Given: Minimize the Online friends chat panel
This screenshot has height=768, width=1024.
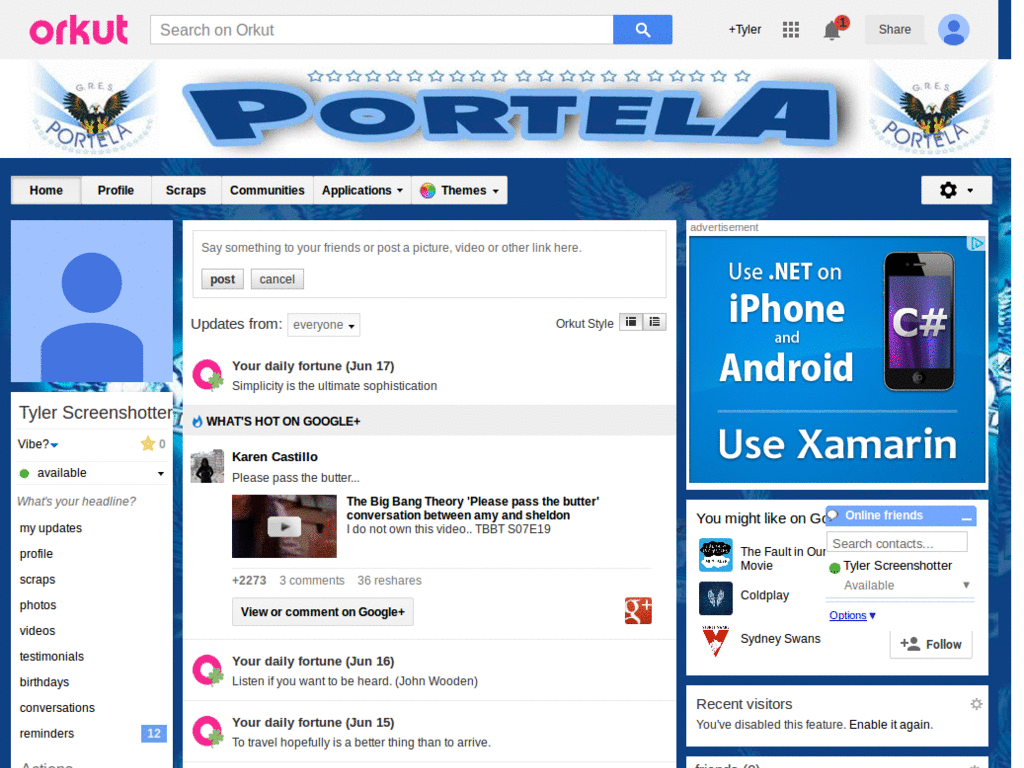Looking at the screenshot, I should (x=967, y=517).
